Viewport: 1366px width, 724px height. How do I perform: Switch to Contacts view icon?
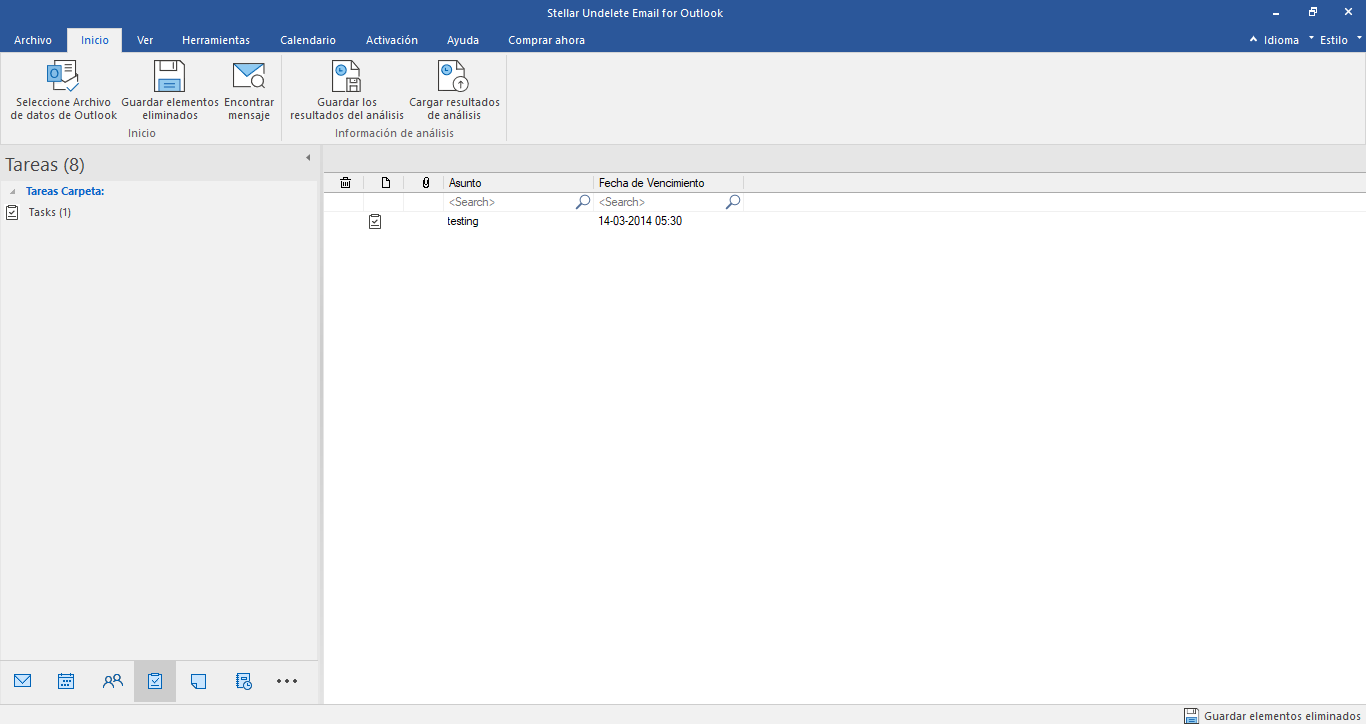pos(112,681)
